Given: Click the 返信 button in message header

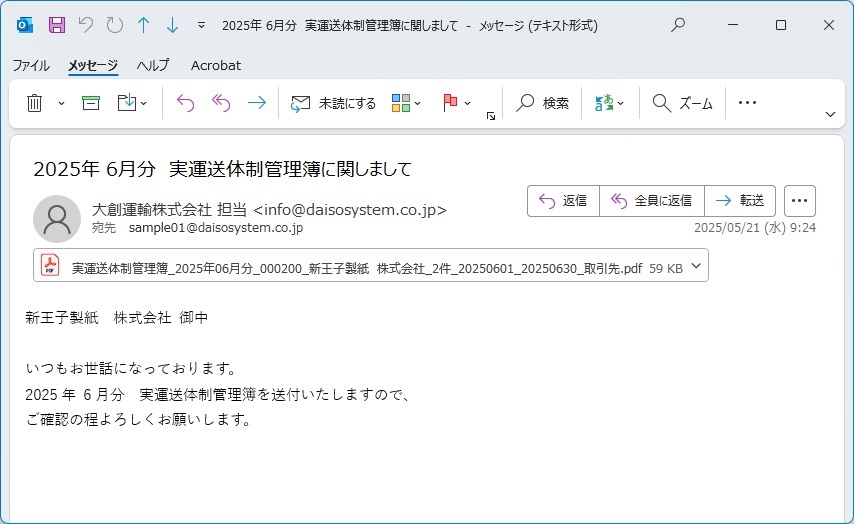Looking at the screenshot, I should [x=564, y=201].
